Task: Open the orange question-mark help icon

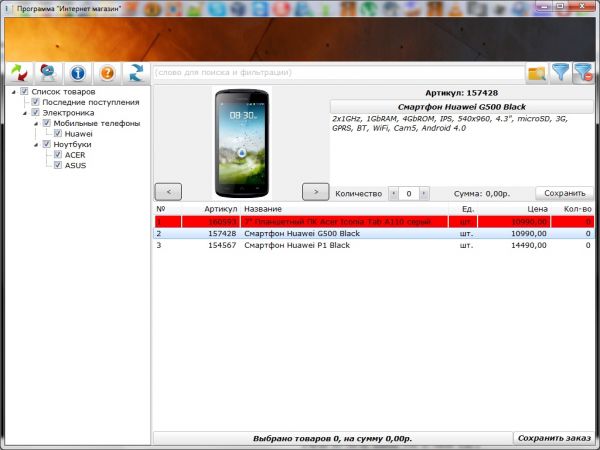Action: [x=107, y=73]
